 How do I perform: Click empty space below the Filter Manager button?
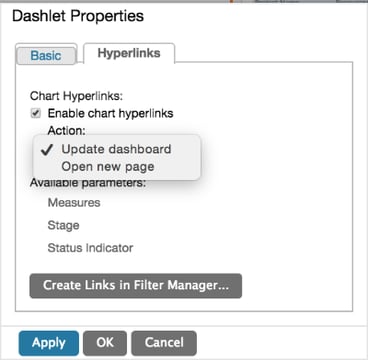click(x=183, y=305)
